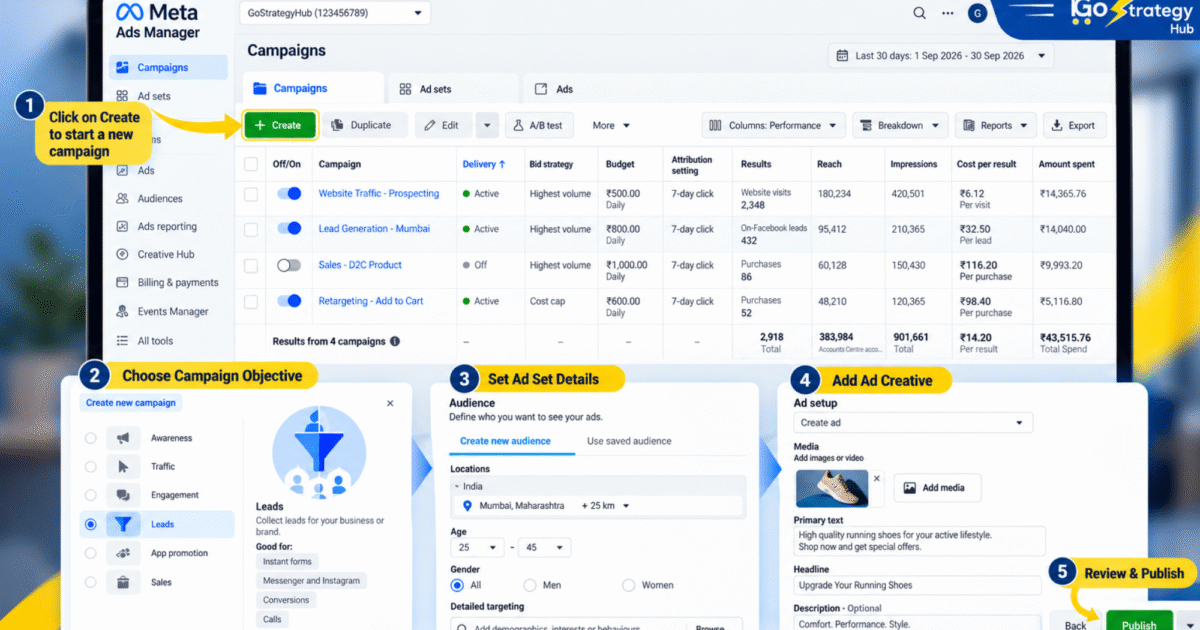This screenshot has width=1200, height=630.
Task: Open the minimum age 25 dropdown
Action: [477, 548]
